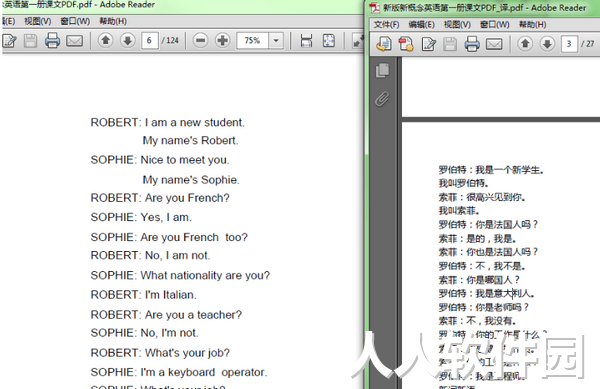Open attachments paperclip panel in right sidebar
The width and height of the screenshot is (600, 389).
pyautogui.click(x=382, y=99)
